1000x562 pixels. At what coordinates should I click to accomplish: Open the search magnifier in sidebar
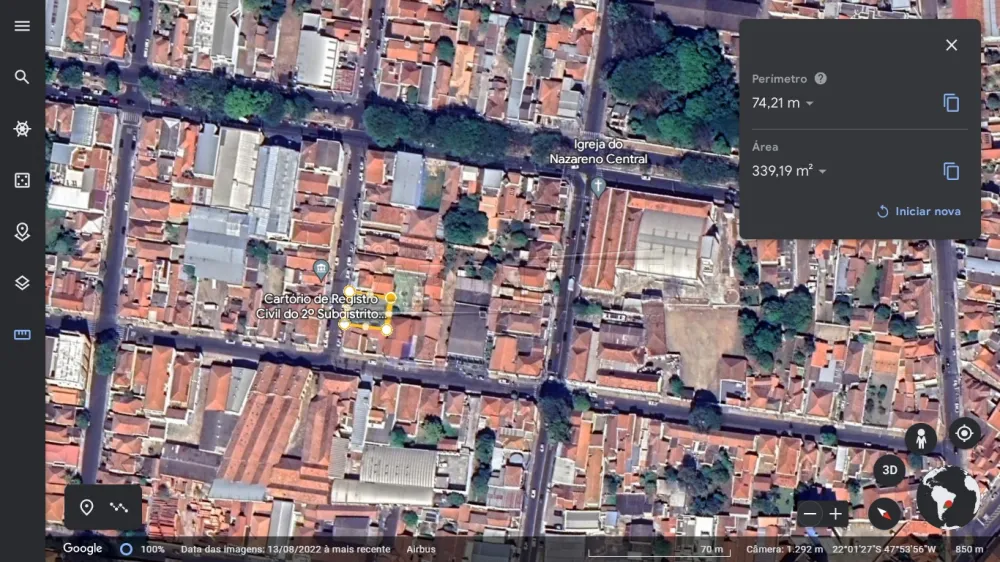22,77
